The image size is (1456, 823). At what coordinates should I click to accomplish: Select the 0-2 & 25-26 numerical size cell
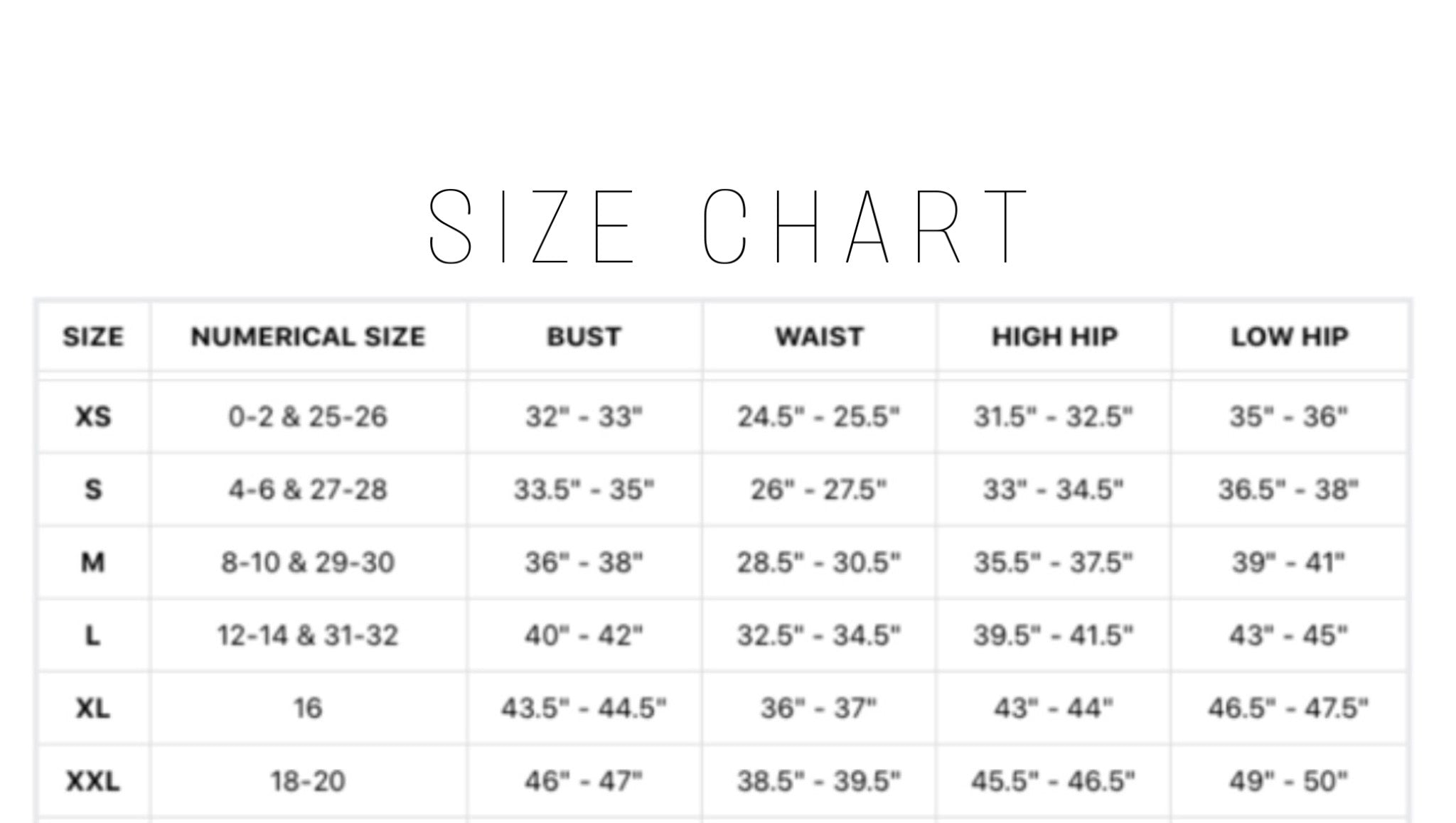click(308, 416)
